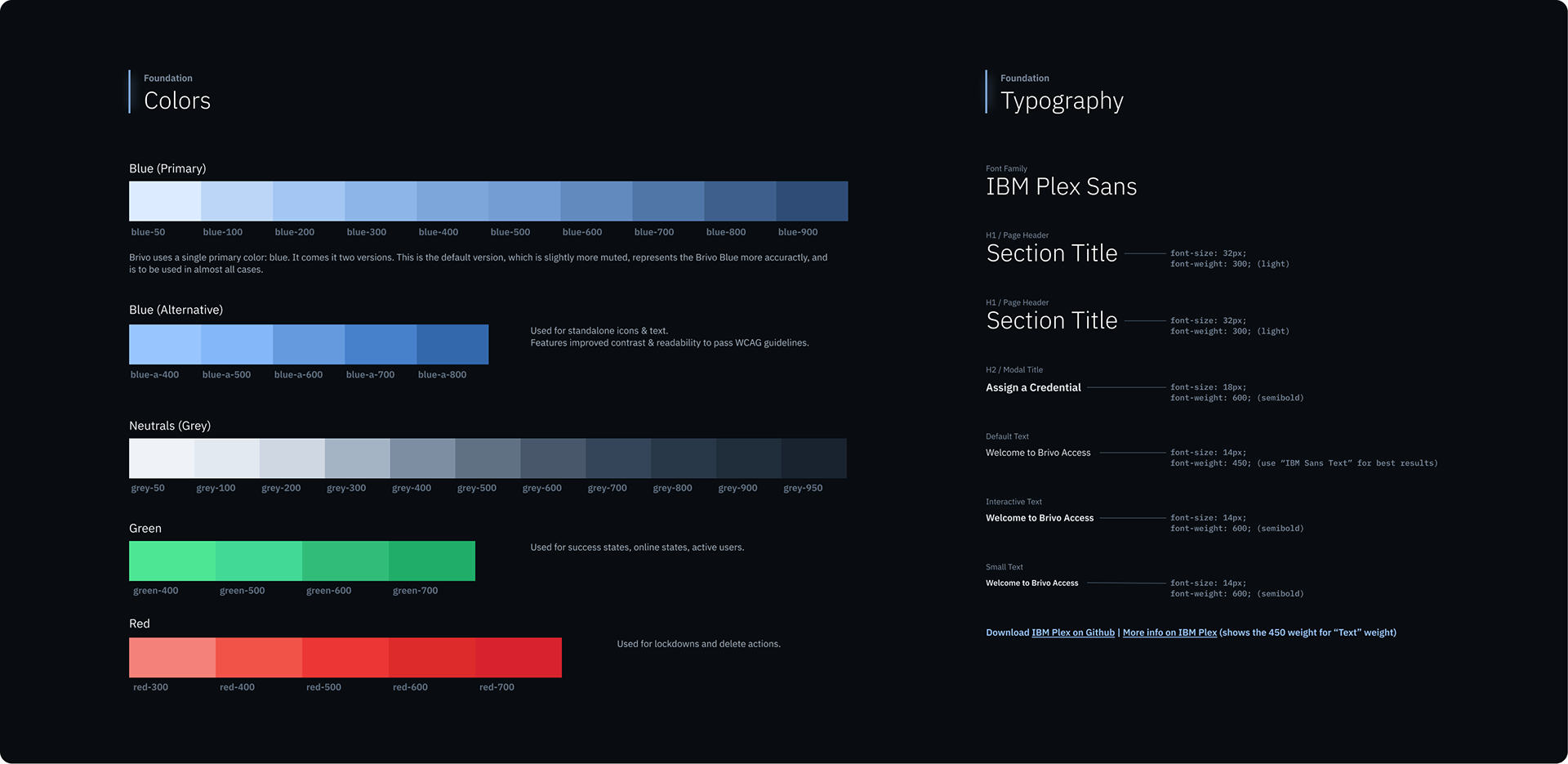Image resolution: width=1568 pixels, height=764 pixels.
Task: Select the green-600 swatch
Action: coord(345,561)
